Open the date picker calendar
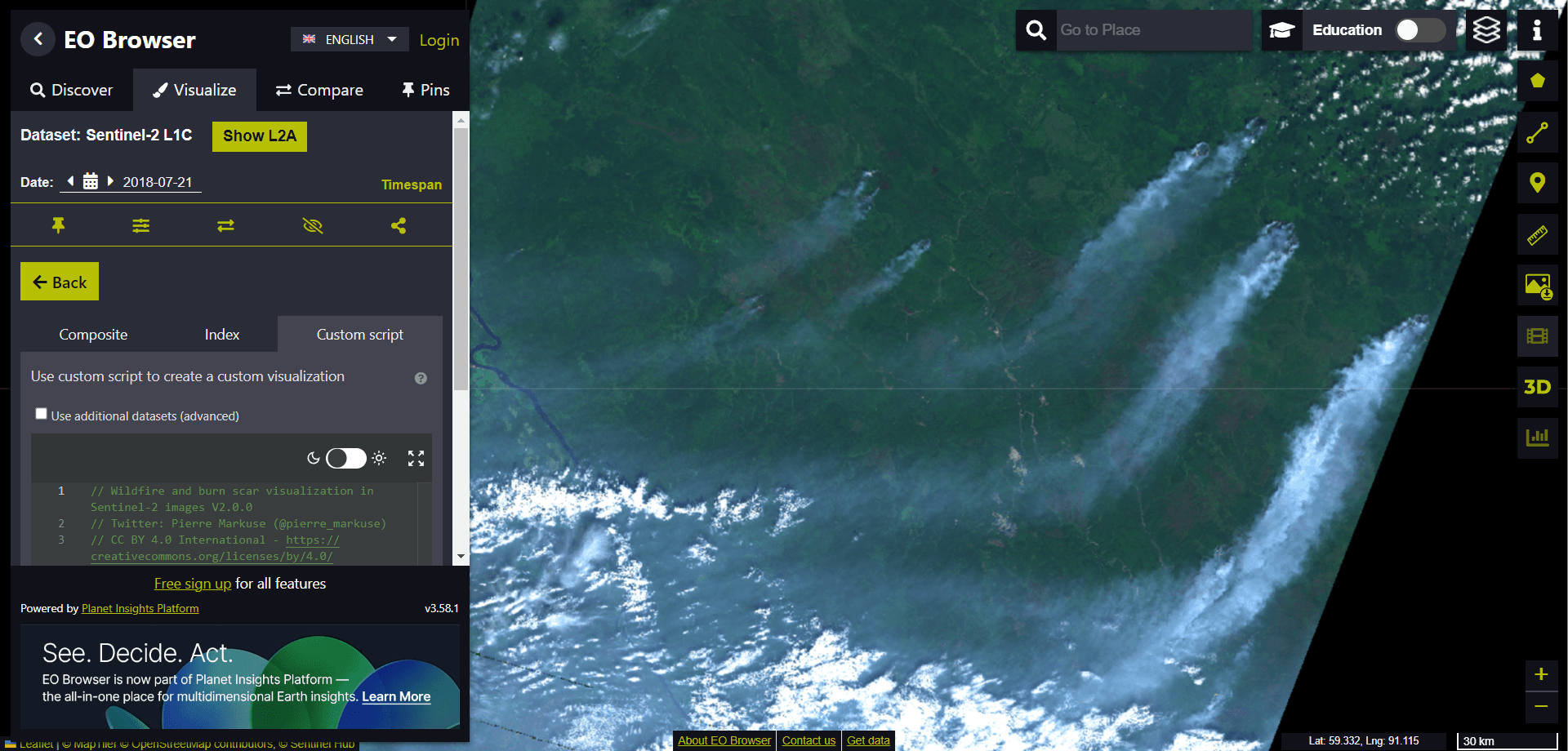The image size is (1568, 751). coord(91,181)
